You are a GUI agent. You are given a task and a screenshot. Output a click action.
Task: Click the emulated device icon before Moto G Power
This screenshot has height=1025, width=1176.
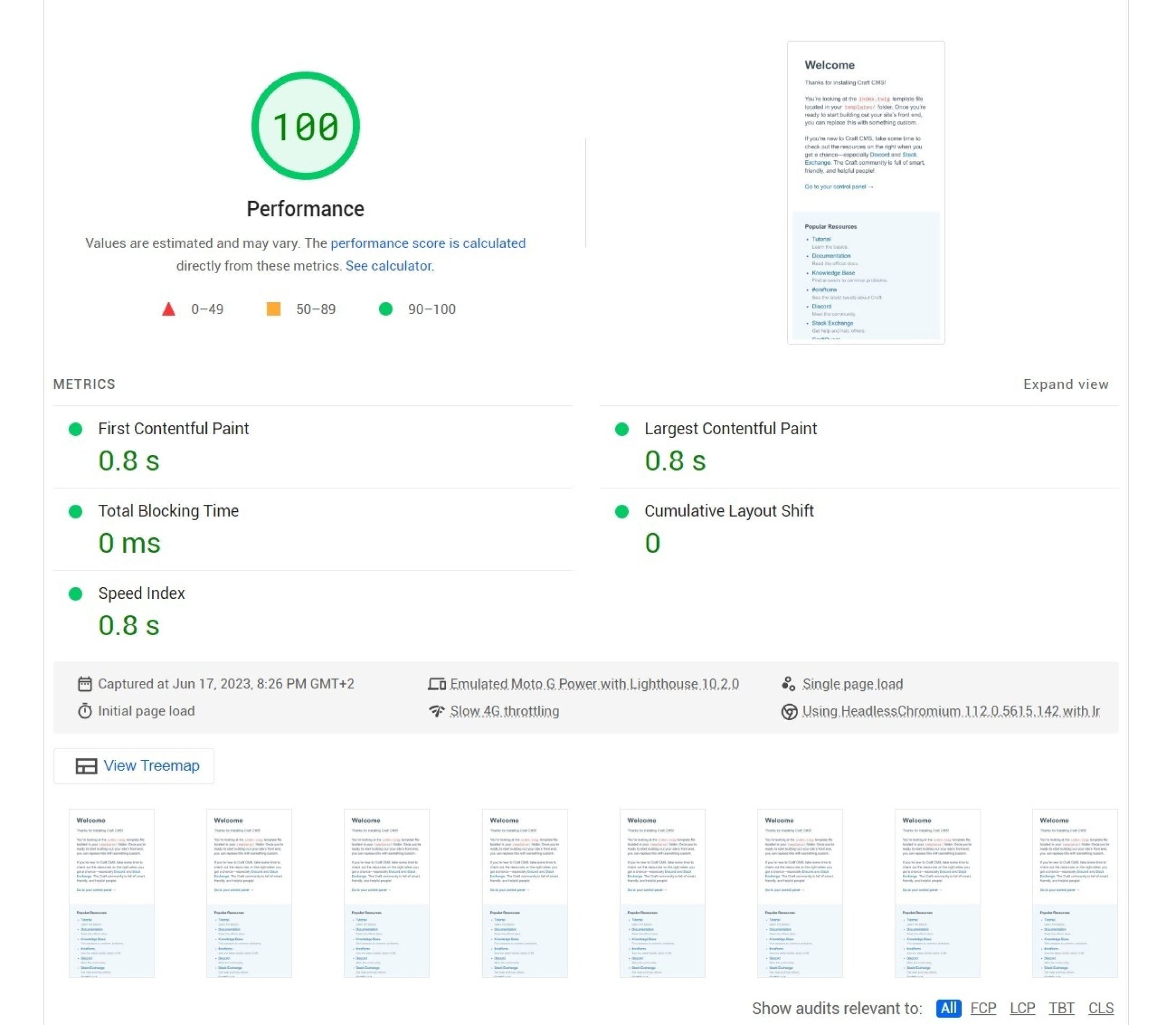[x=437, y=683]
